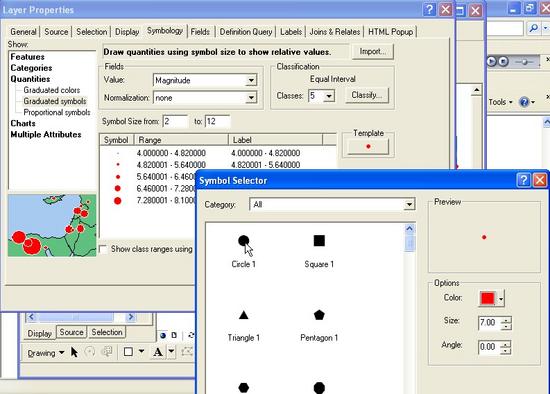Click the Symbol Size to field
Image resolution: width=550 pixels, height=394 pixels.
click(217, 121)
